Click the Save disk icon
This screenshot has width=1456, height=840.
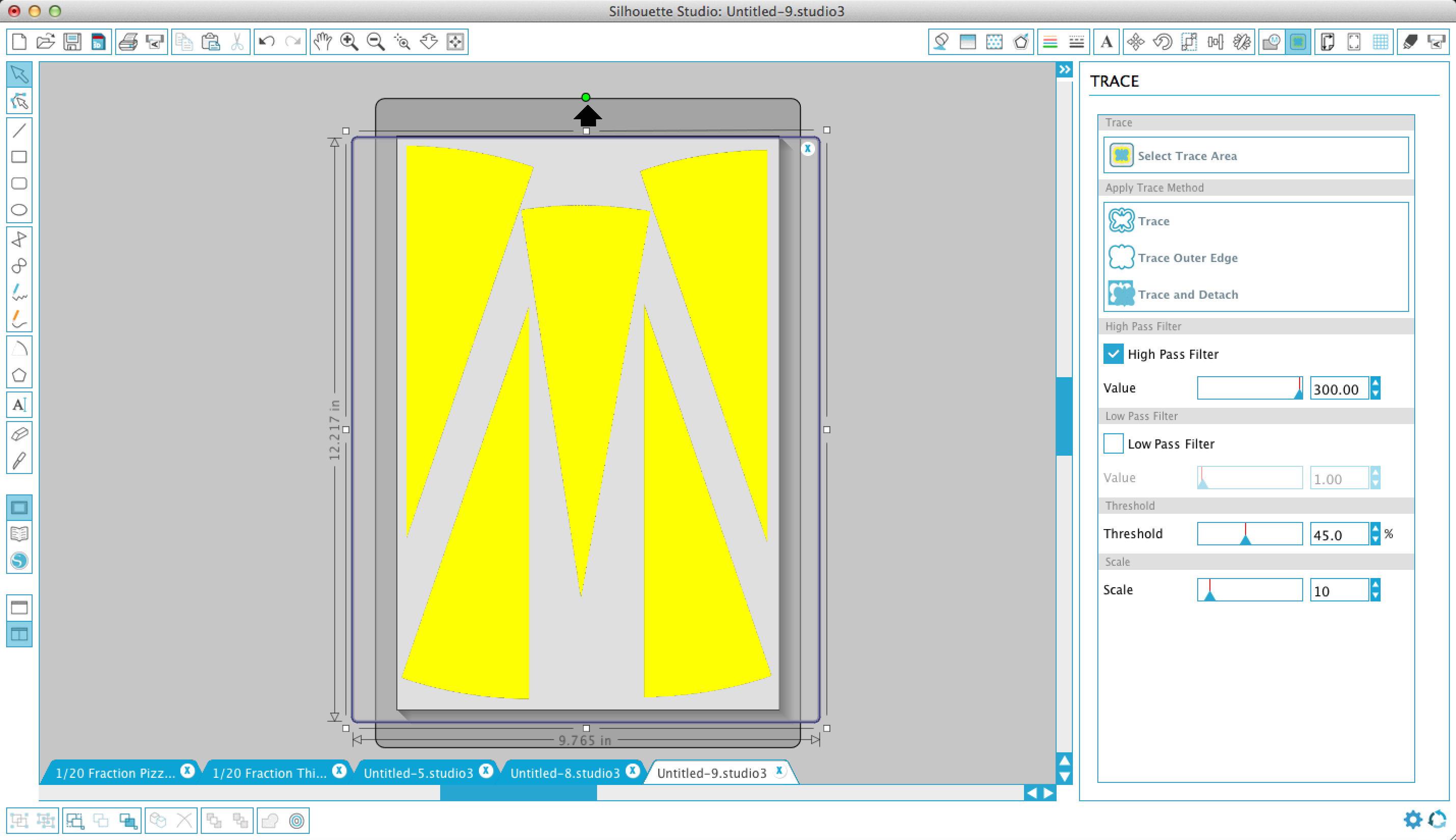[x=72, y=41]
